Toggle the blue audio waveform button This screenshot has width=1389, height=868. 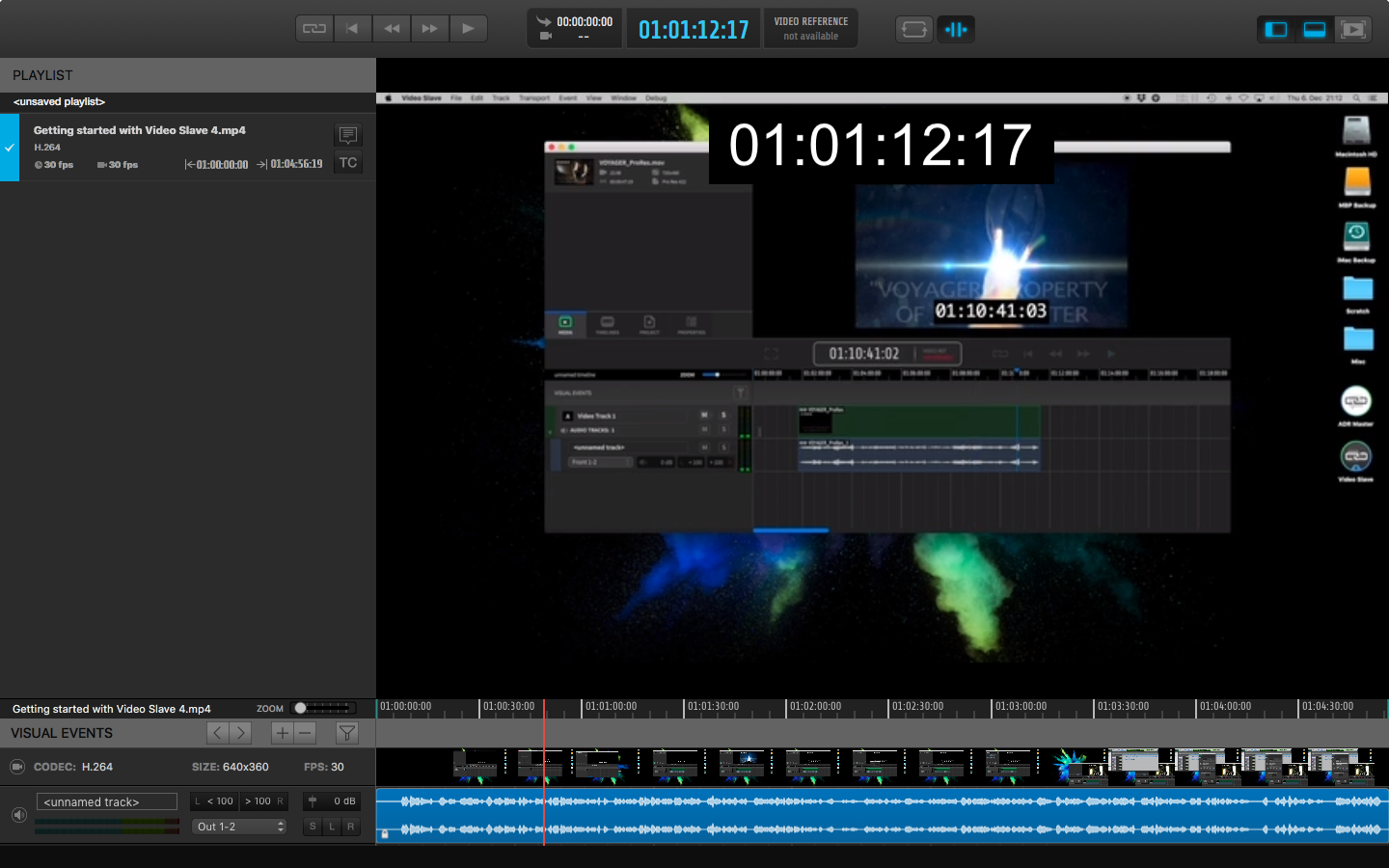point(956,29)
